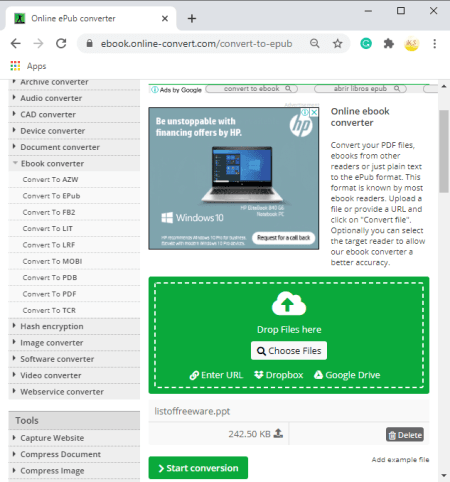Screen dimensions: 450x482
Task: Open the Extensions puzzle icon
Action: pos(389,43)
